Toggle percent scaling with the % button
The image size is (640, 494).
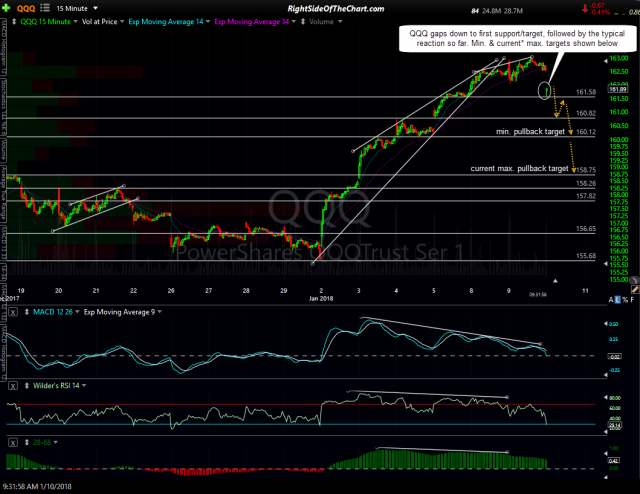[625, 300]
